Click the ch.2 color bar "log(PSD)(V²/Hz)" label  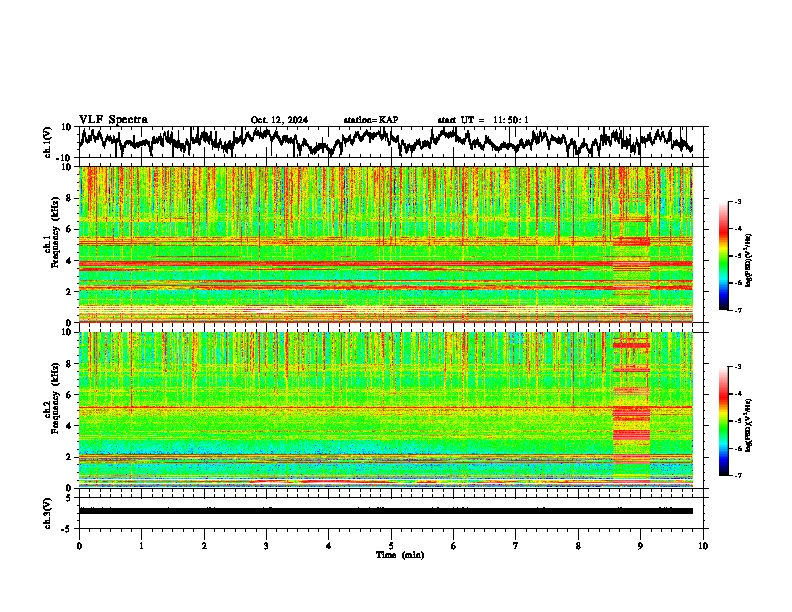point(748,425)
